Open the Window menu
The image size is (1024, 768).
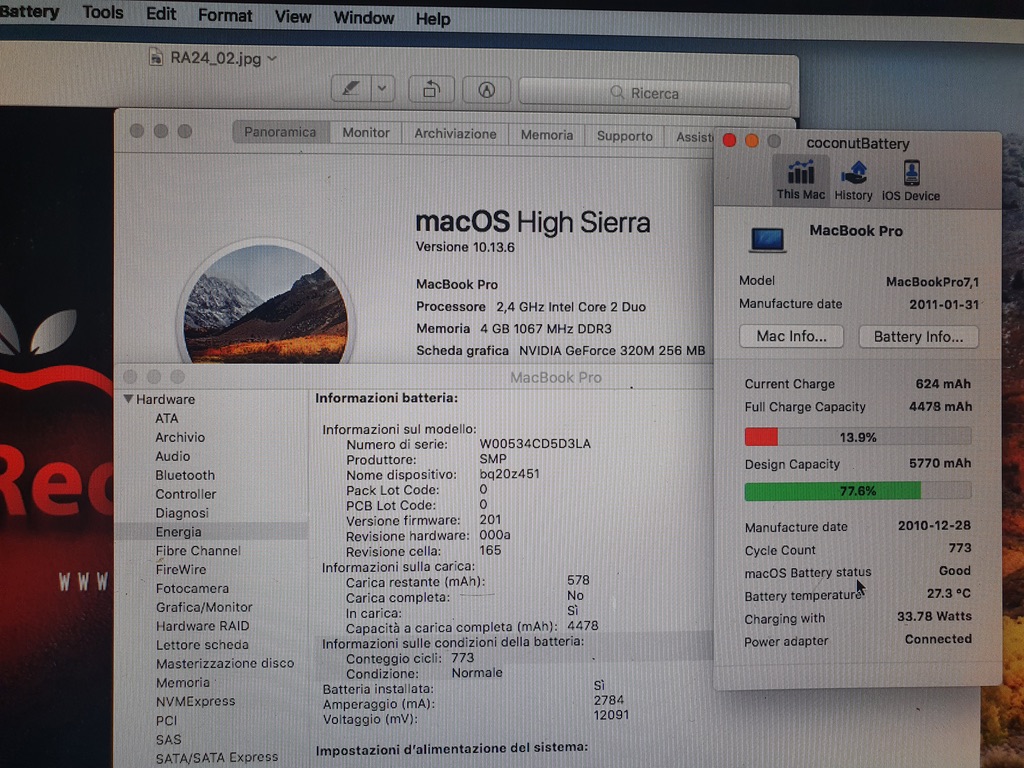click(363, 18)
